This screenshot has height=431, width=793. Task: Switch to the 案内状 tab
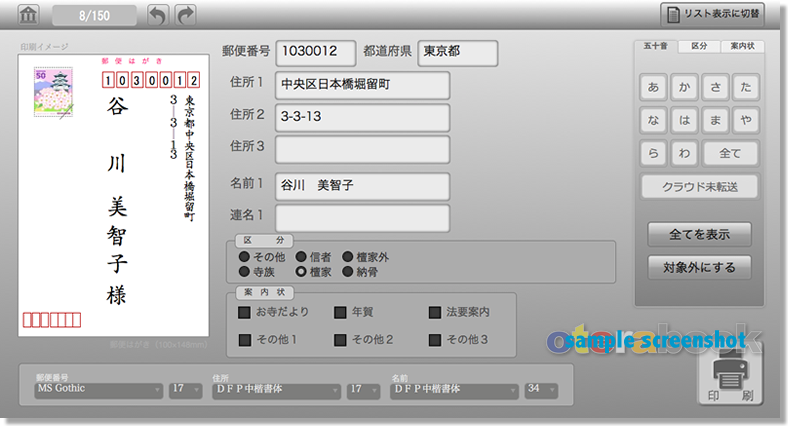[742, 46]
